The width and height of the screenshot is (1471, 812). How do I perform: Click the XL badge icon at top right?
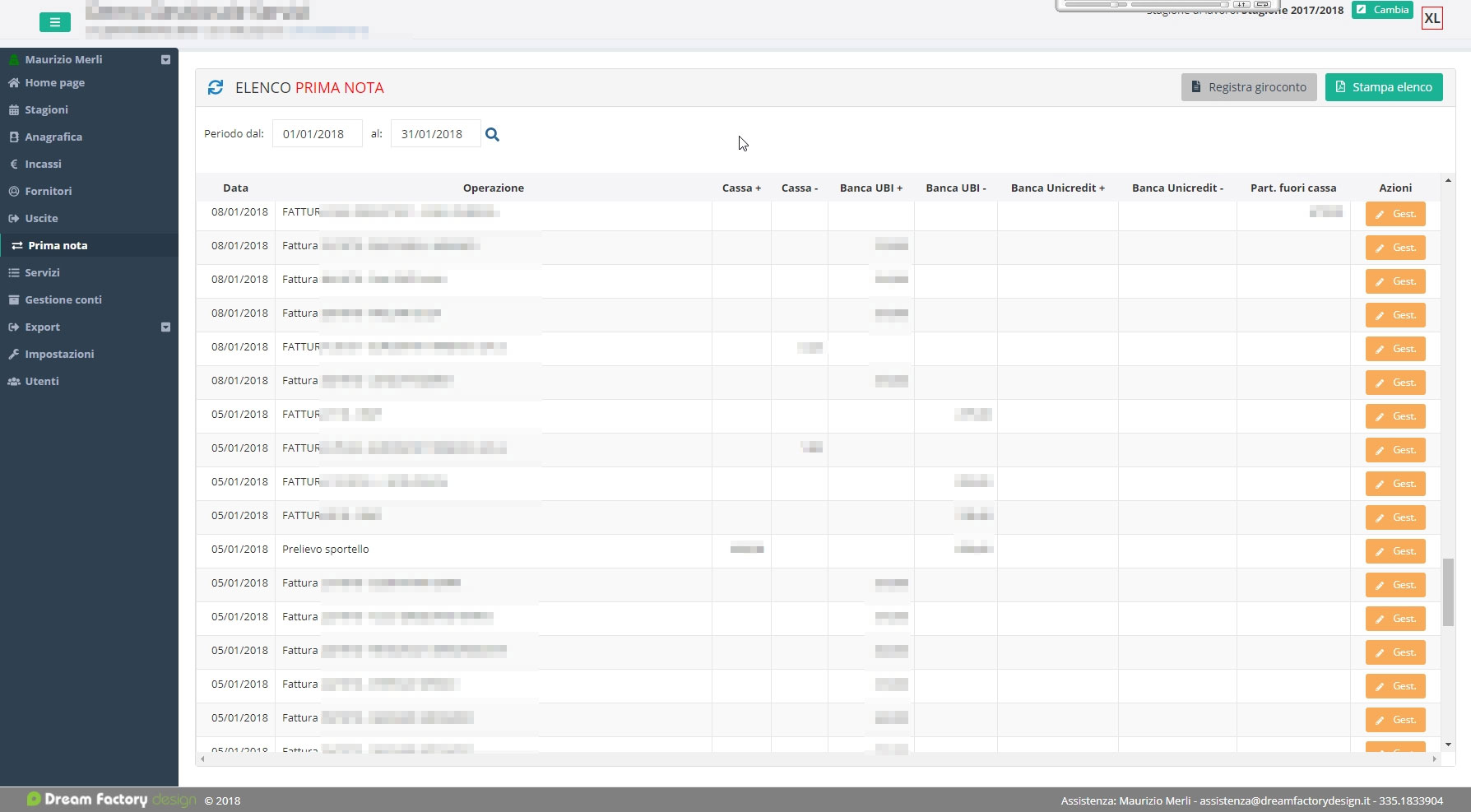[1432, 18]
